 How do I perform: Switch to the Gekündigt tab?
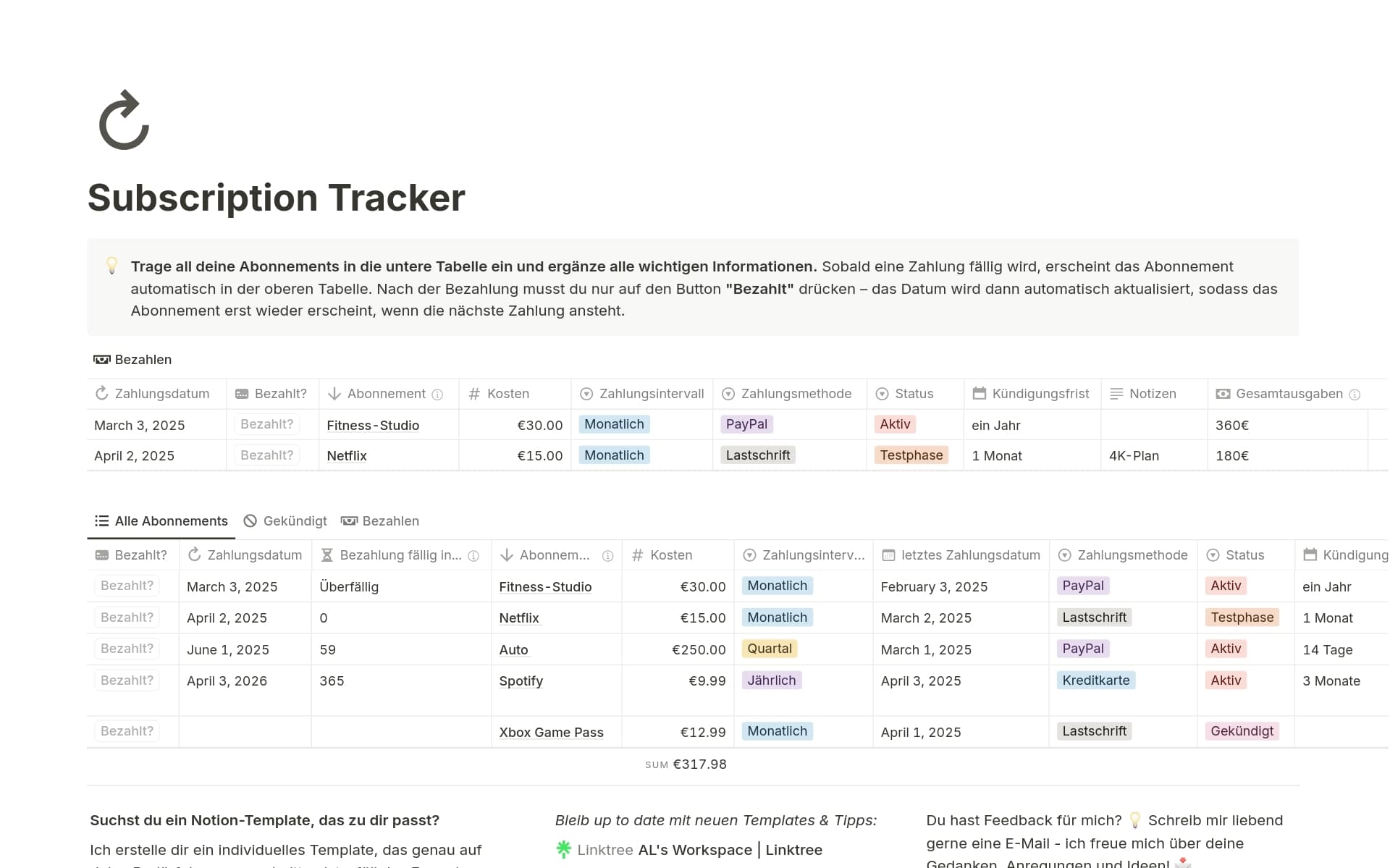[x=286, y=521]
